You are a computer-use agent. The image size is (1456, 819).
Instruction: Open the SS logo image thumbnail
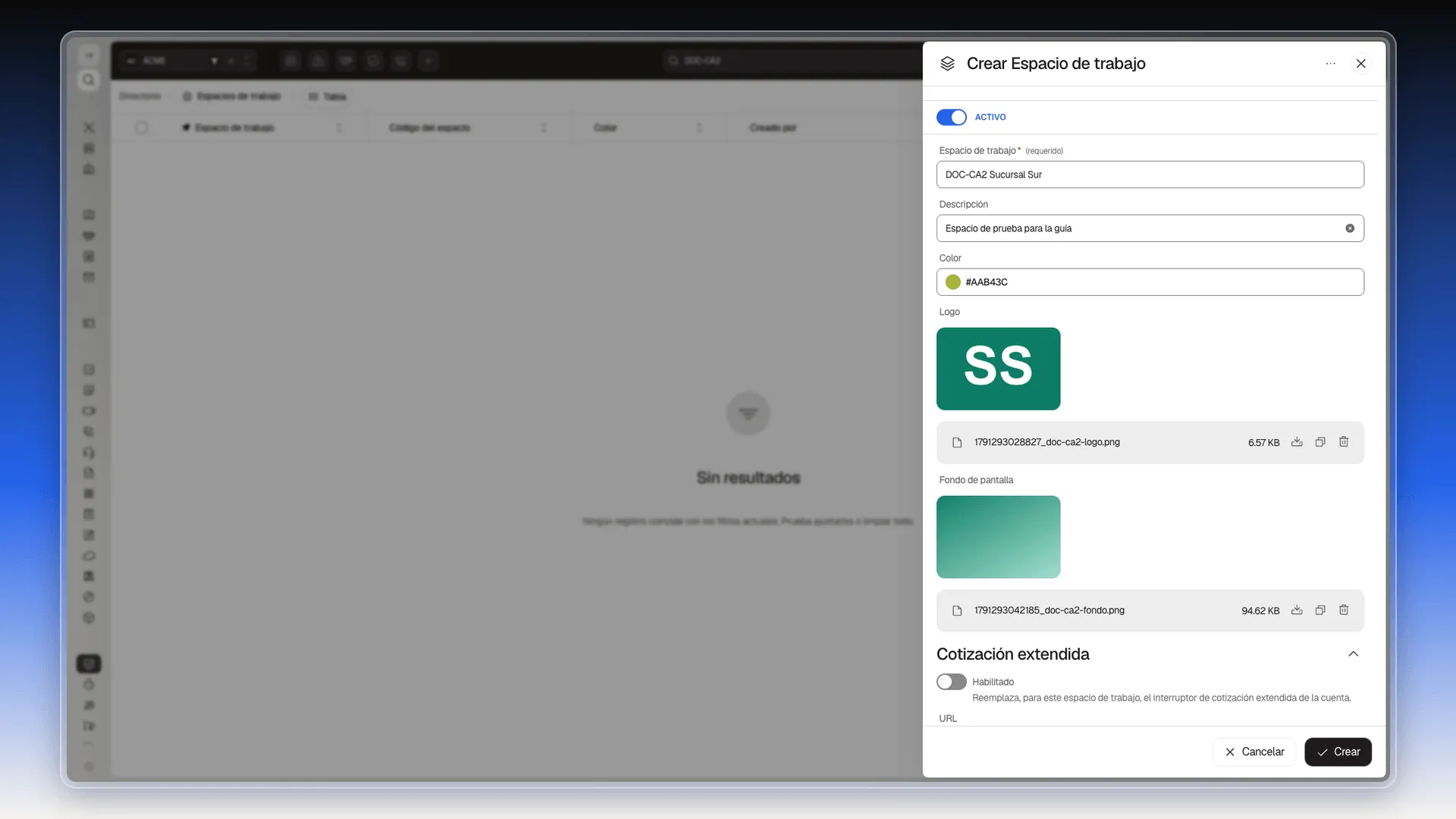click(998, 369)
